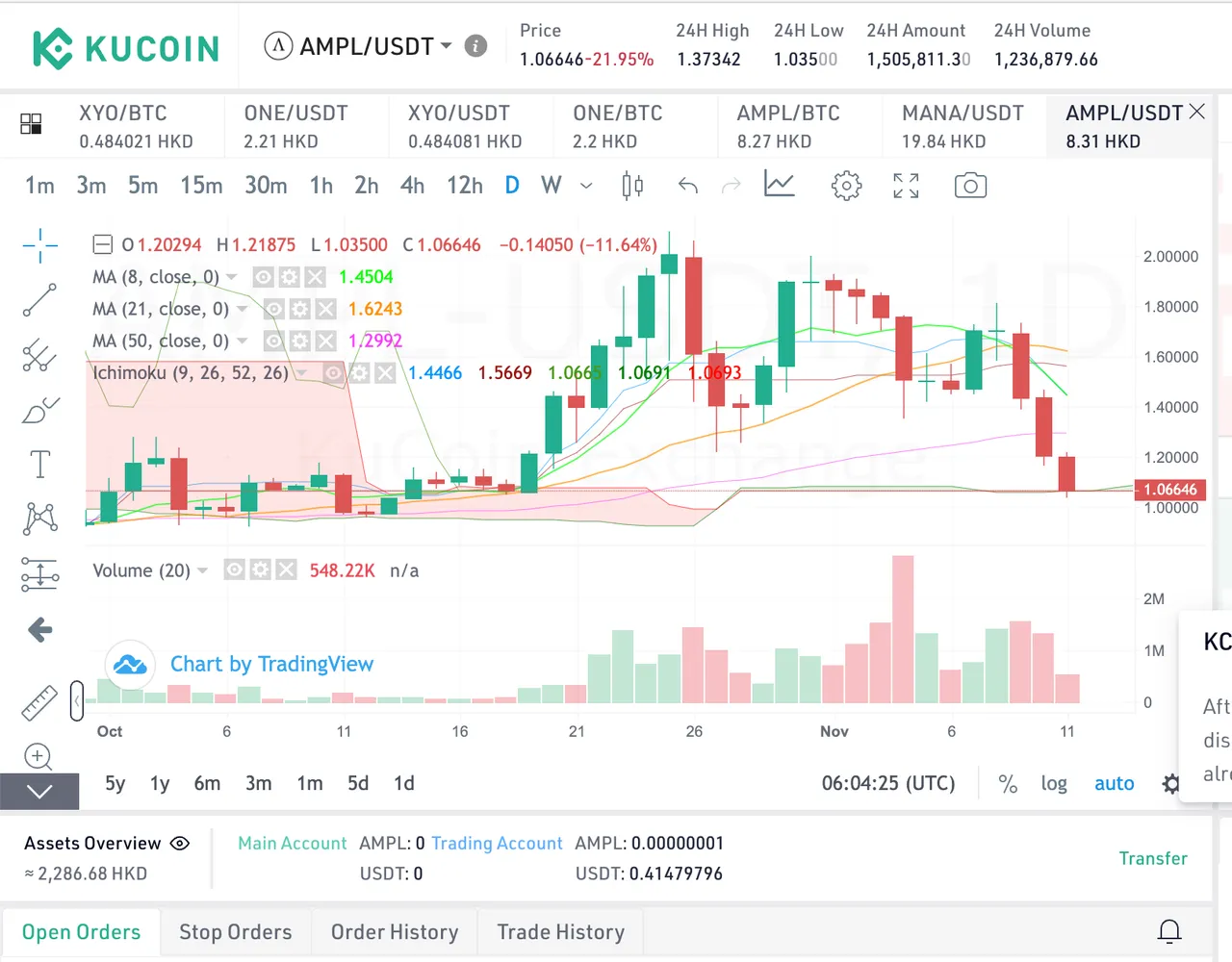The width and height of the screenshot is (1232, 962).
Task: Click the 06:04:25 (UTC) timezone clock
Action: click(888, 784)
